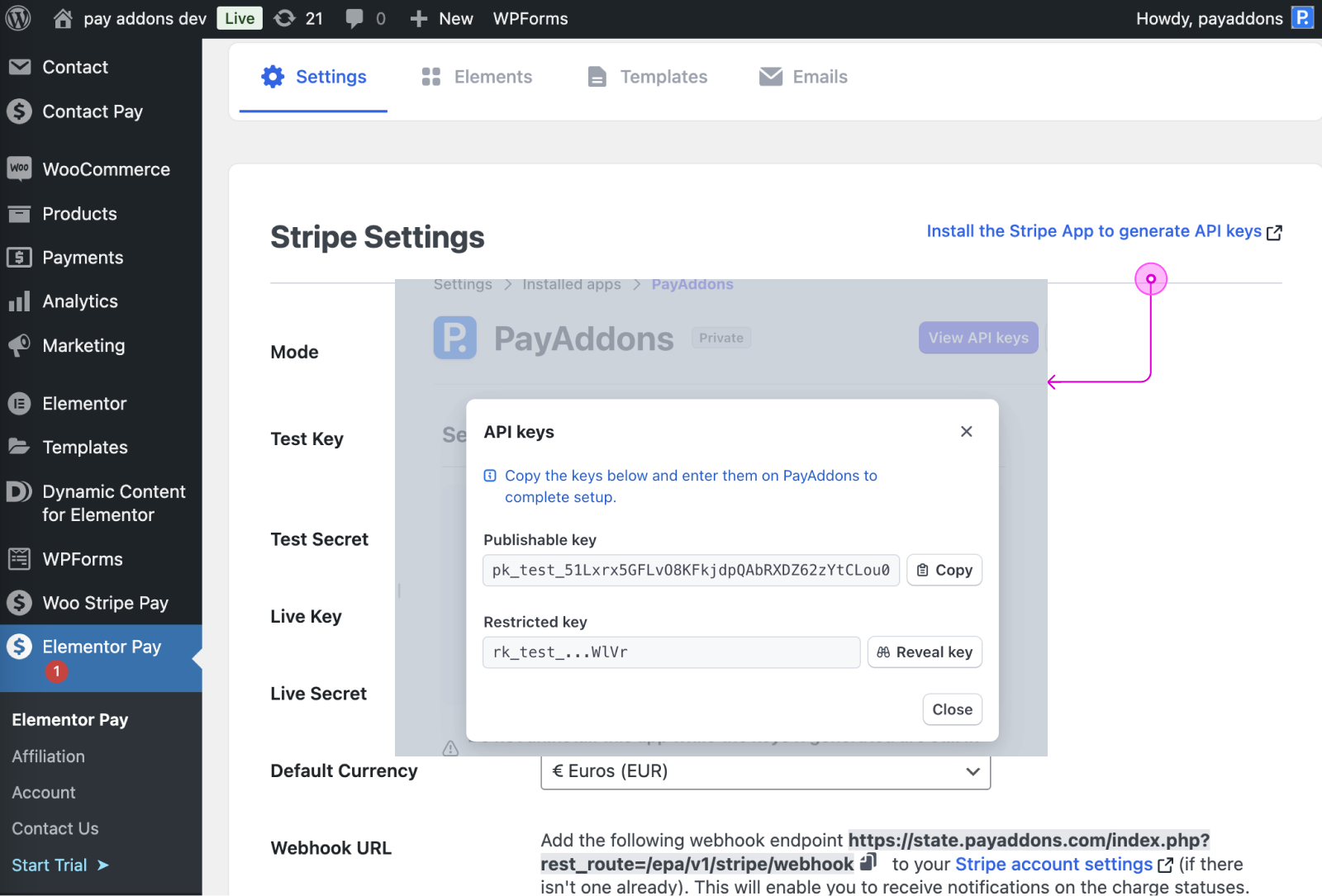Close the API keys dialog
Image resolution: width=1322 pixels, height=896 pixels.
(952, 709)
